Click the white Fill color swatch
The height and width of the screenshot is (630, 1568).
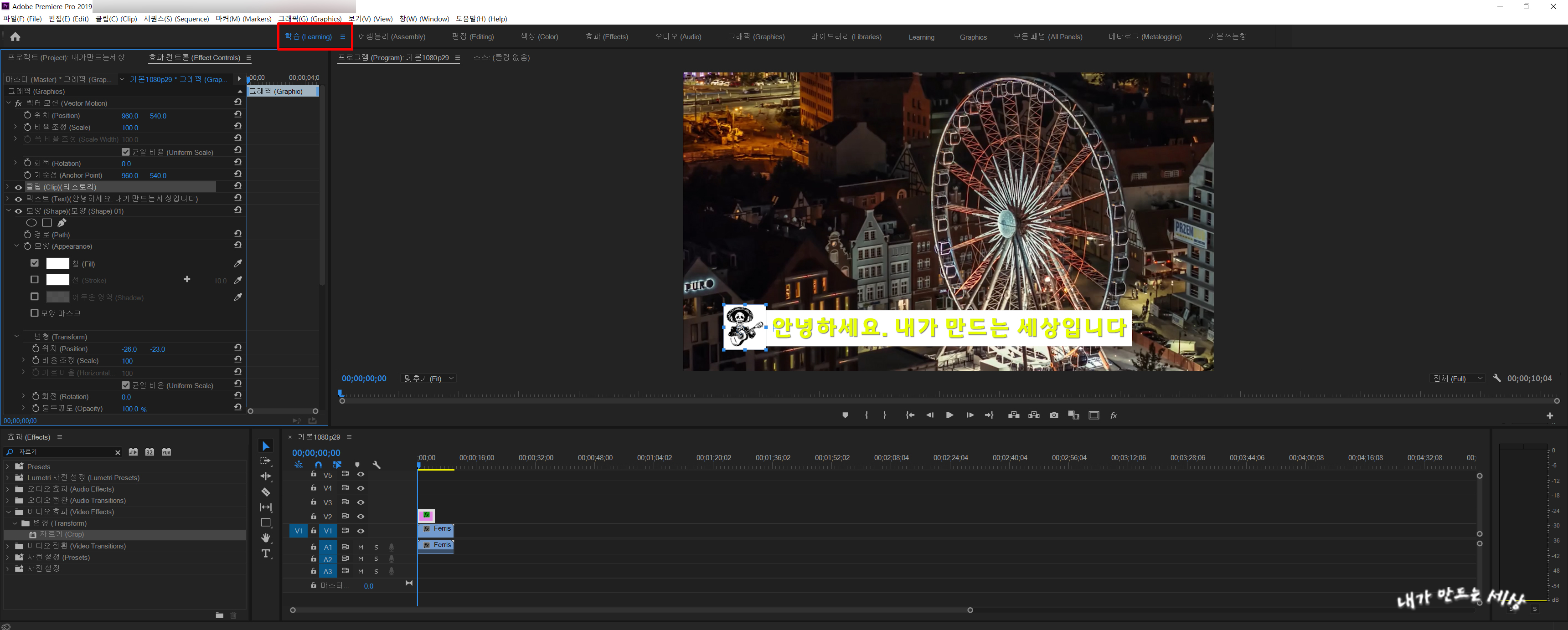click(x=58, y=263)
